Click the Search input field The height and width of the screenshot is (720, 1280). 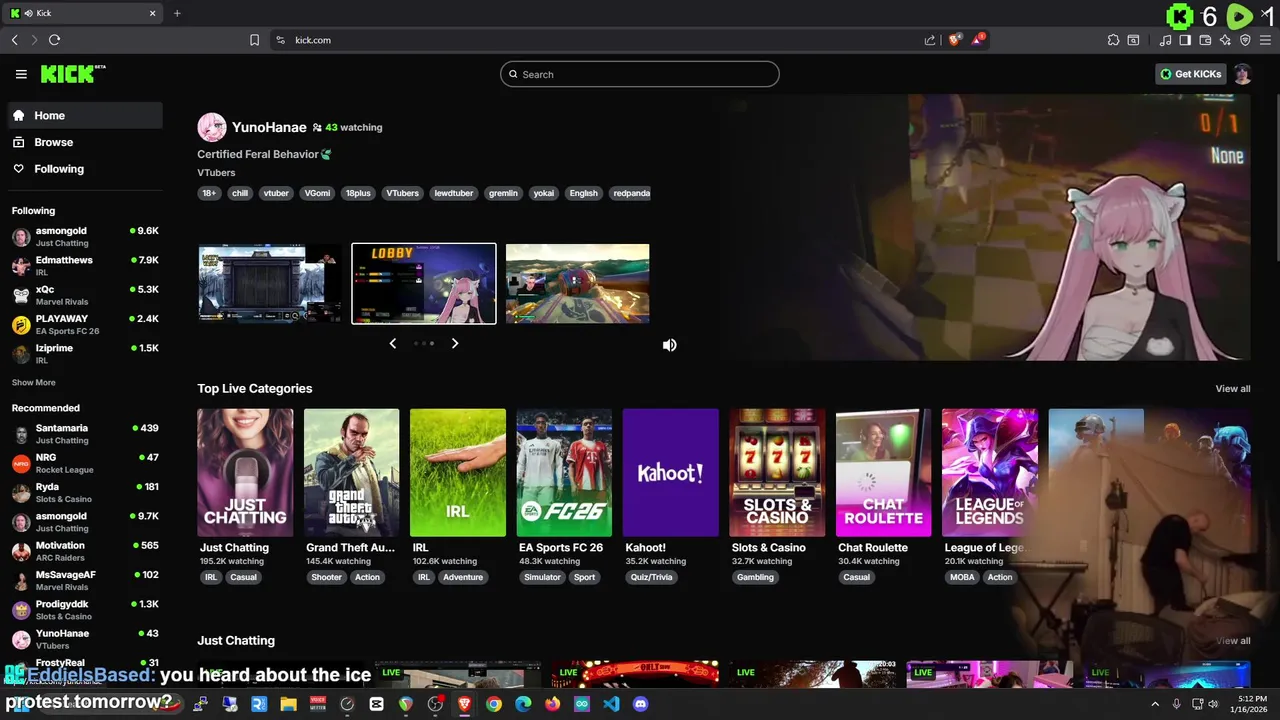tap(640, 74)
